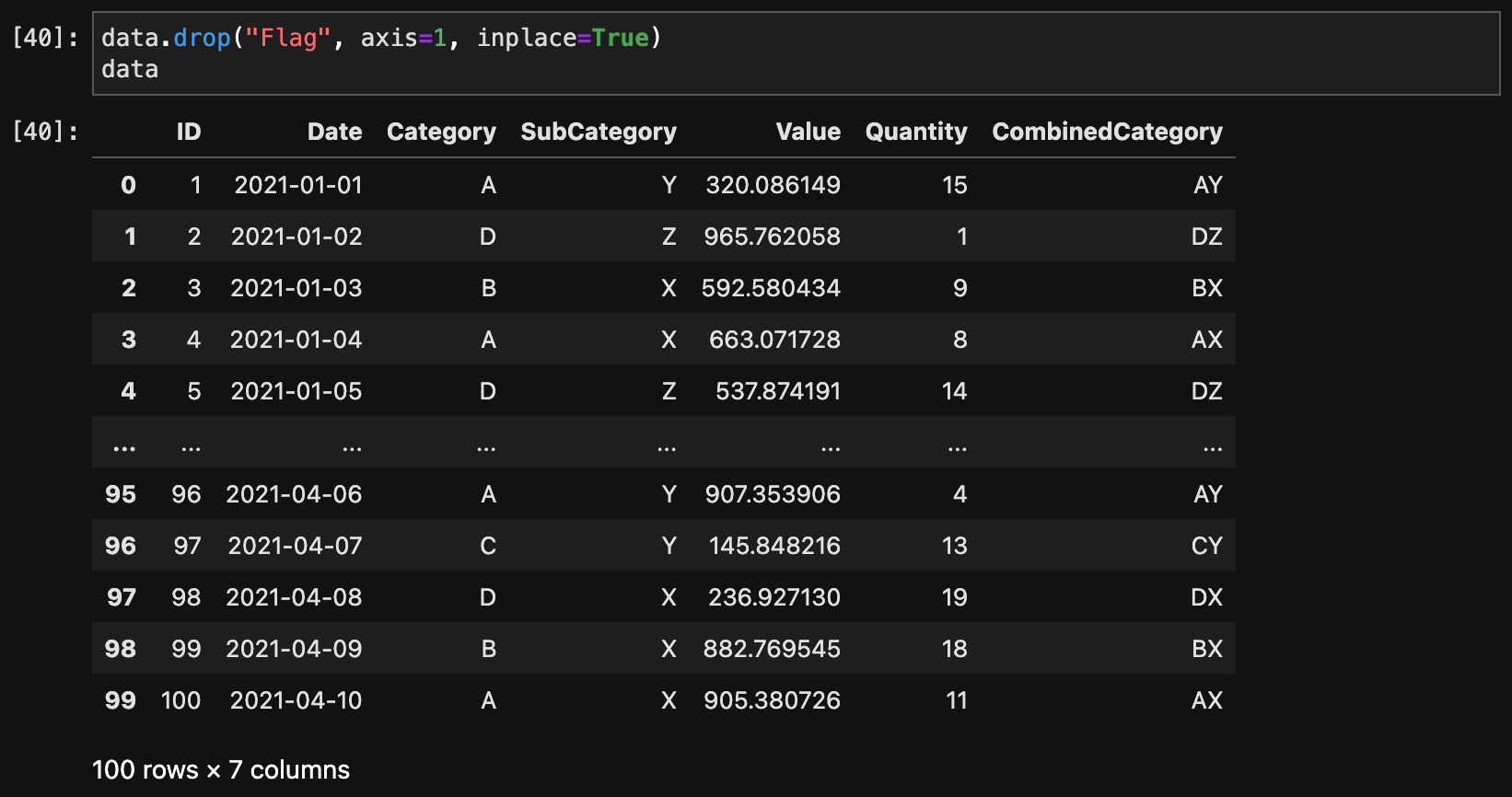This screenshot has width=1512, height=797.
Task: Click Quantity 13 in the 2021-04-07 row
Action: [955, 546]
